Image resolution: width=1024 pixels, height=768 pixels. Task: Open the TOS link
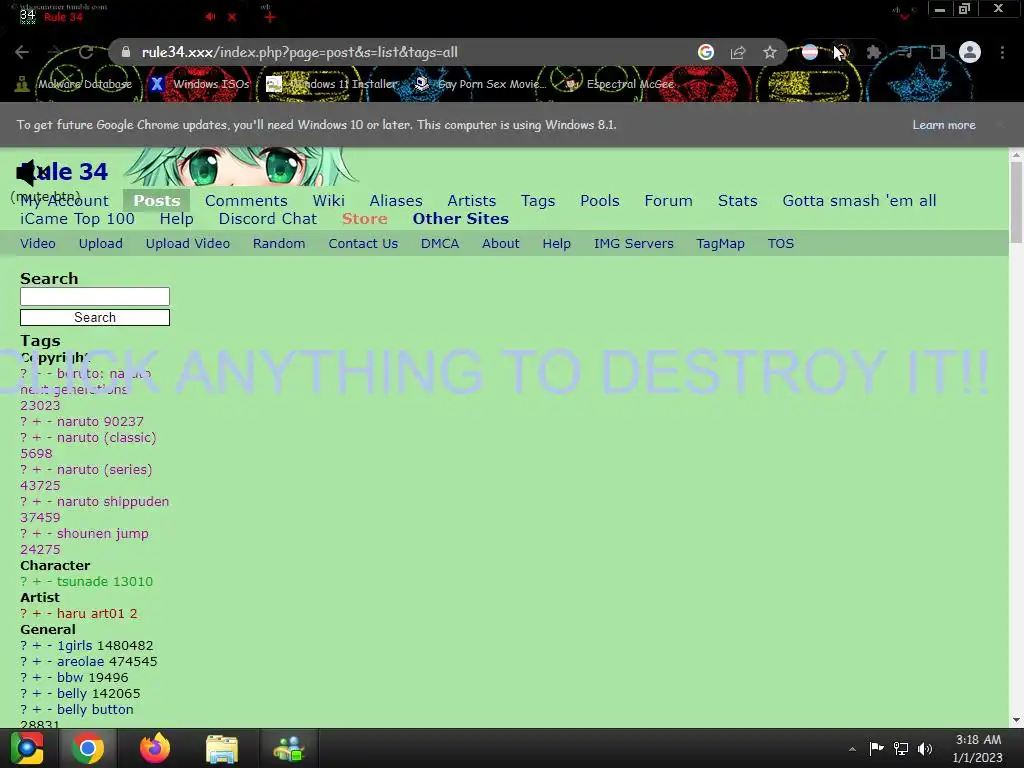tap(780, 244)
